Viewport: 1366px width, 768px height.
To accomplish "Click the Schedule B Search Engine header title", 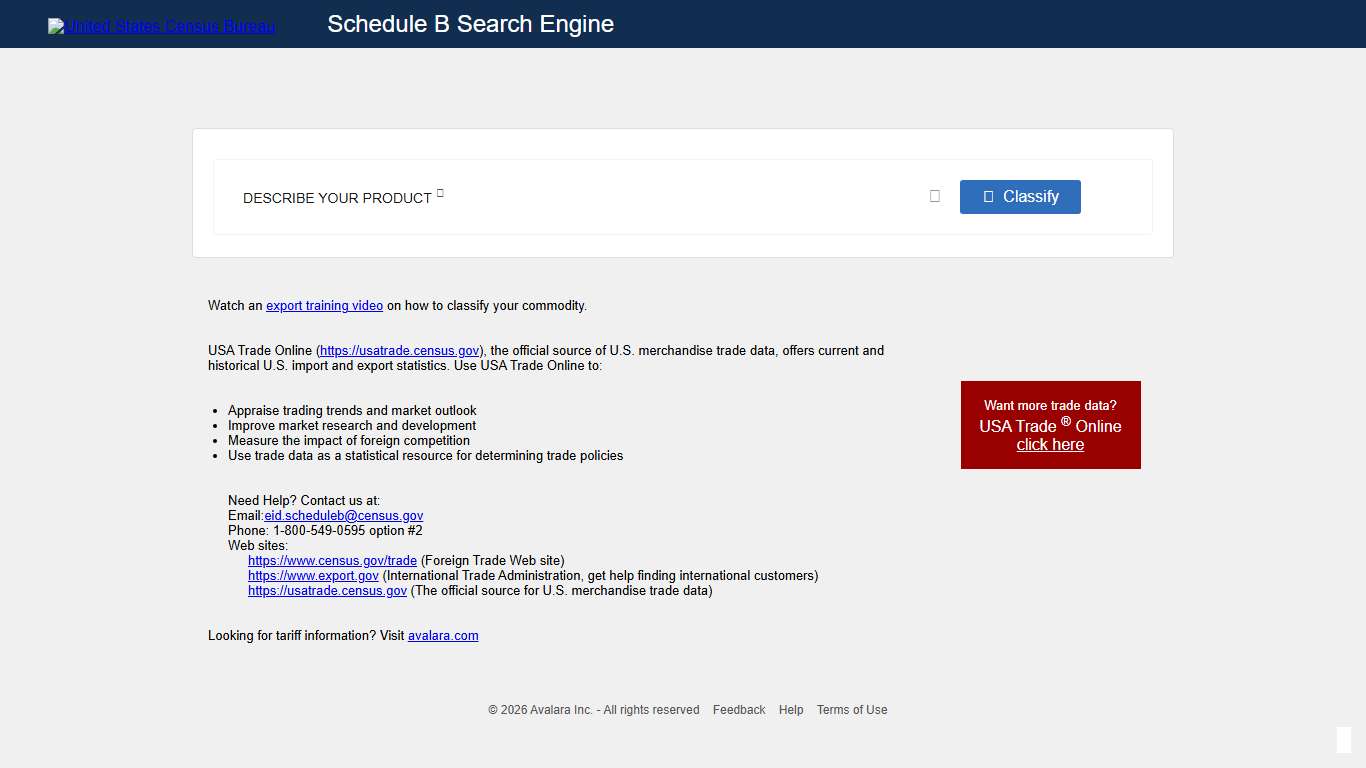I will tap(471, 23).
